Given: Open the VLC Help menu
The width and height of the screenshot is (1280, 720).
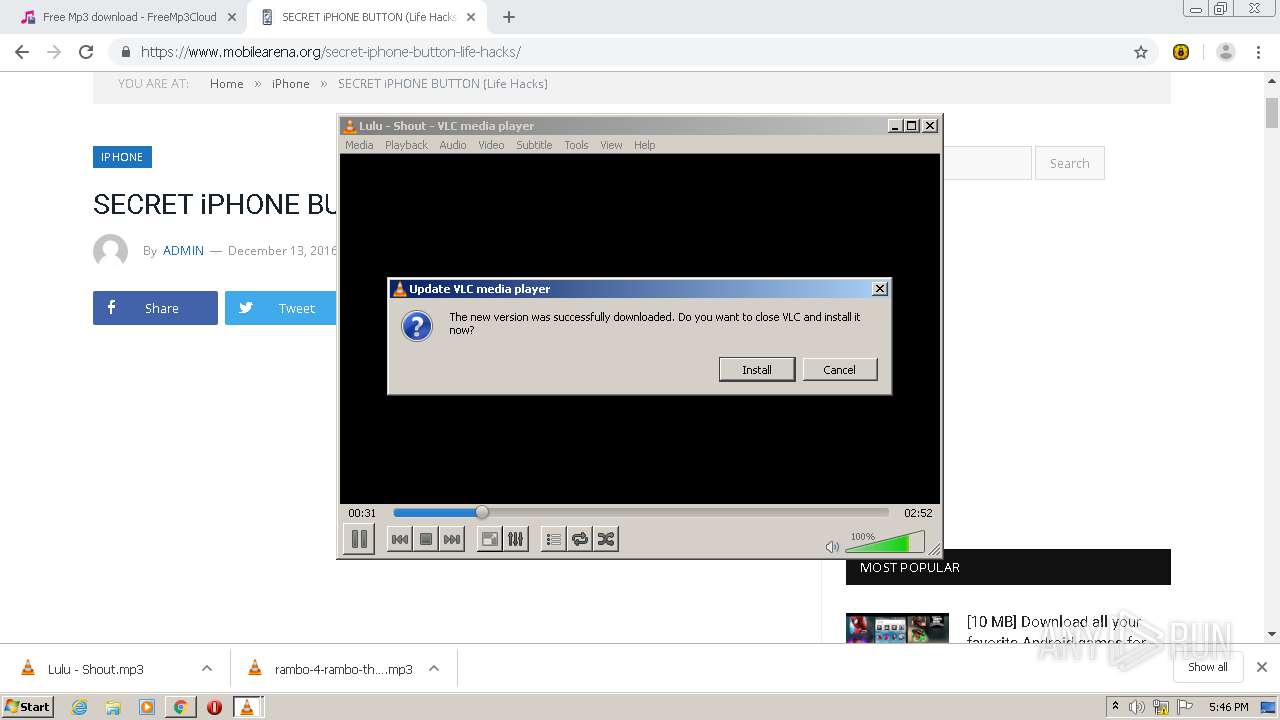Looking at the screenshot, I should 645,145.
